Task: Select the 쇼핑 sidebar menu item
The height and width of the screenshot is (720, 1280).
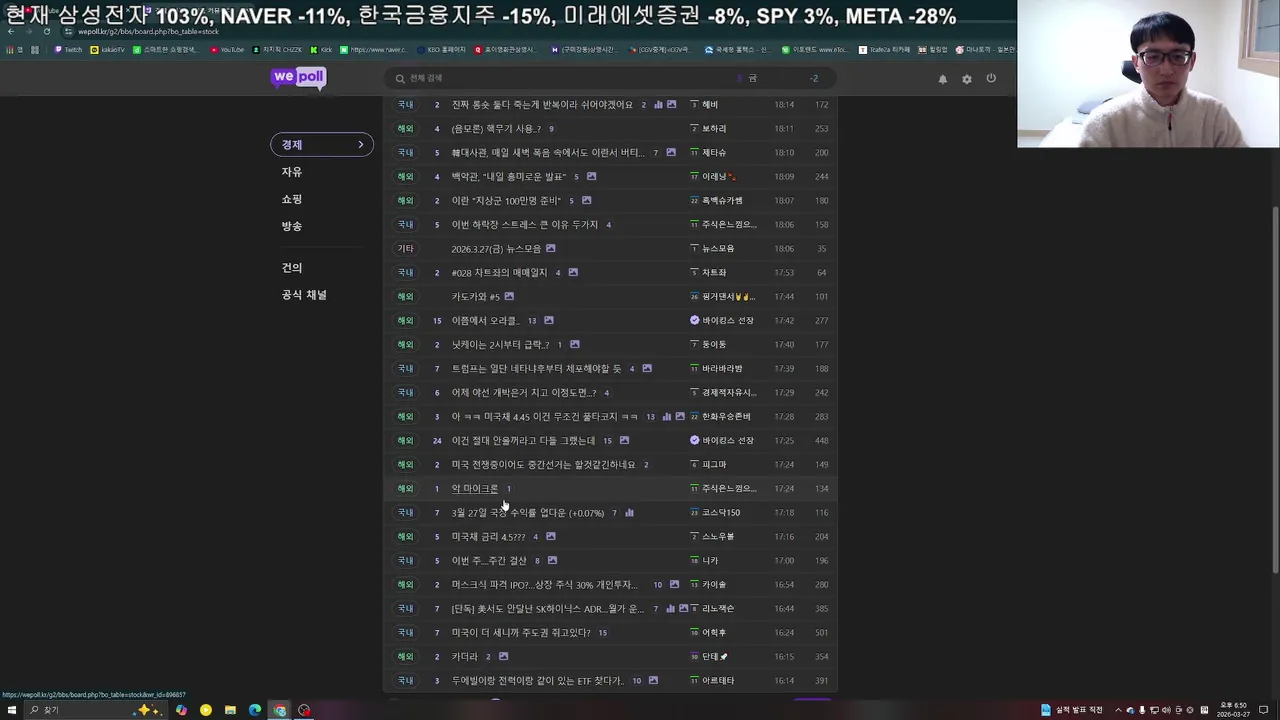Action: coord(291,199)
